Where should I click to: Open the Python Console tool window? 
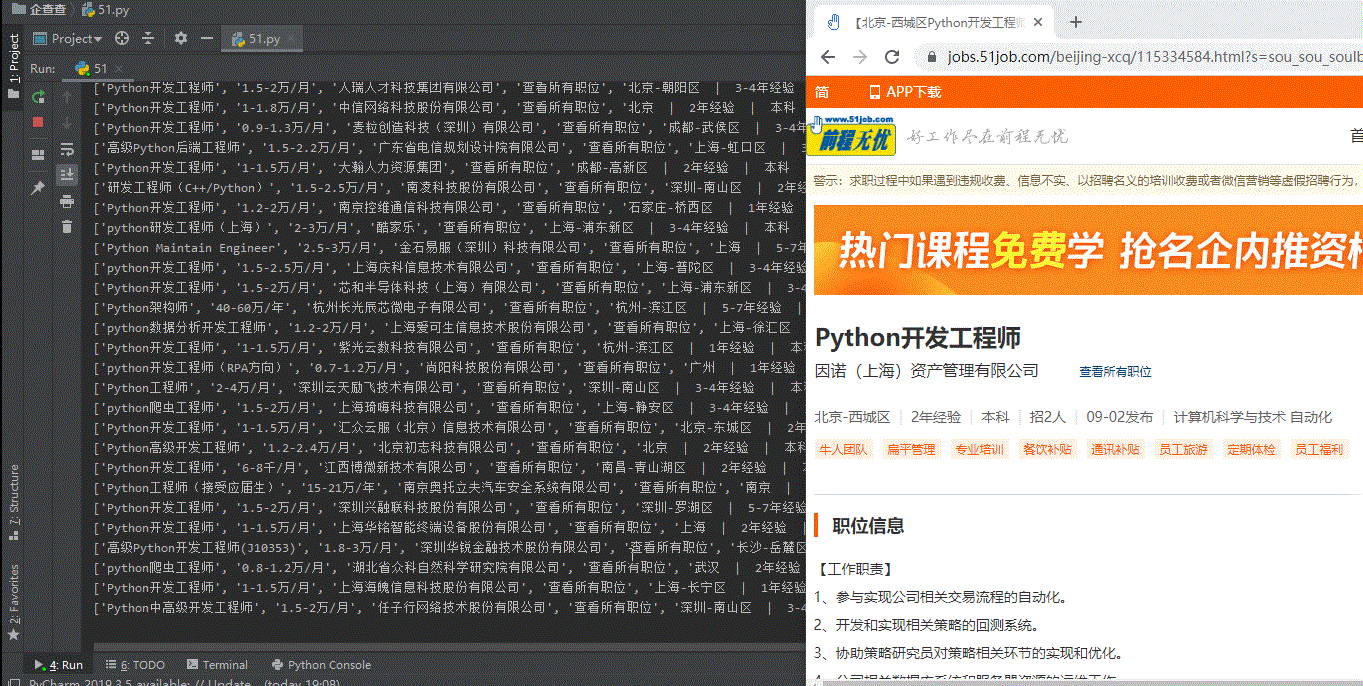pos(321,665)
